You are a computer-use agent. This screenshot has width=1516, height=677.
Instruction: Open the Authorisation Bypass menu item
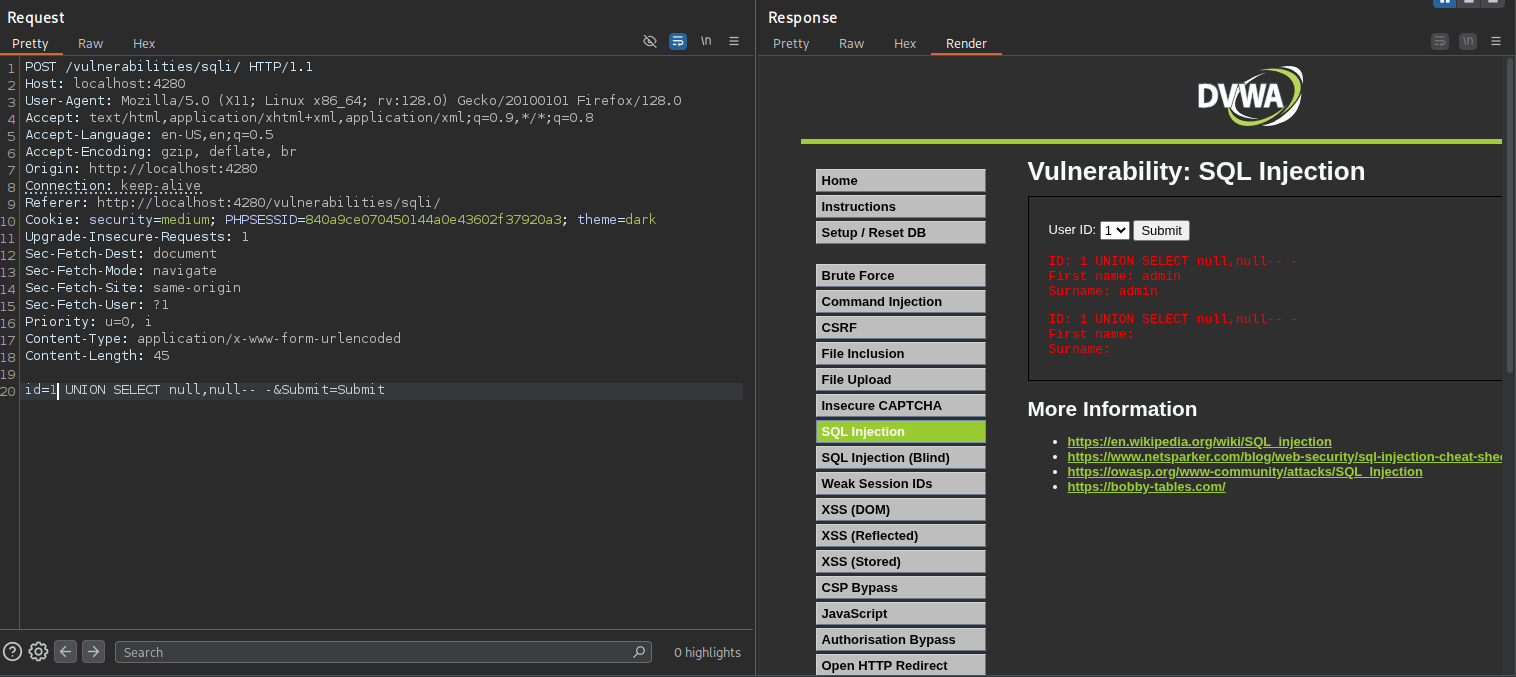(901, 639)
